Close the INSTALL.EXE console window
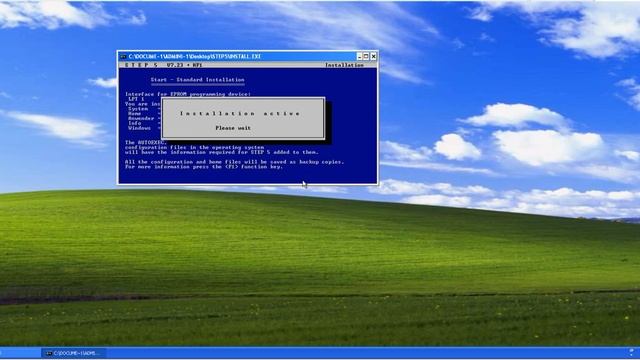Image resolution: width=640 pixels, height=360 pixels. point(373,56)
